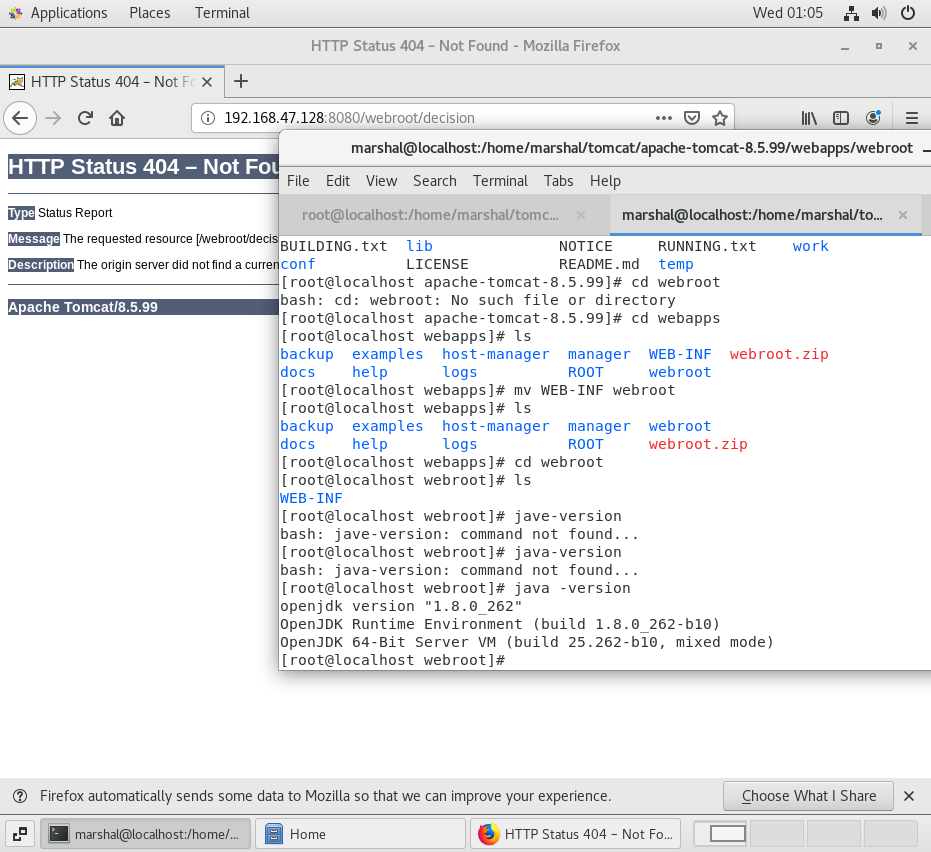Image resolution: width=931 pixels, height=852 pixels.
Task: Save page to Pocket icon
Action: pyautogui.click(x=692, y=118)
